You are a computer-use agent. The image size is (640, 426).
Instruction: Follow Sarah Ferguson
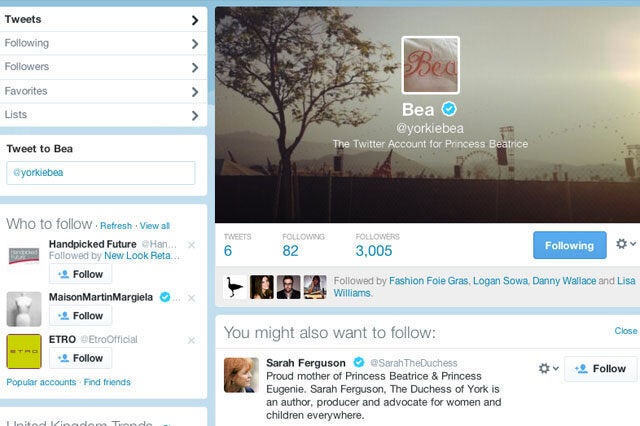click(x=600, y=369)
